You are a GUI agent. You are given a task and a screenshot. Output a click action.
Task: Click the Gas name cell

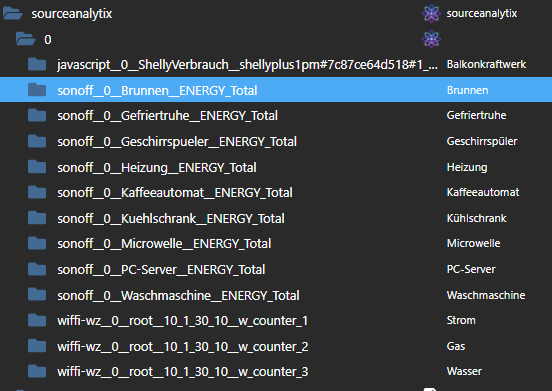(456, 346)
